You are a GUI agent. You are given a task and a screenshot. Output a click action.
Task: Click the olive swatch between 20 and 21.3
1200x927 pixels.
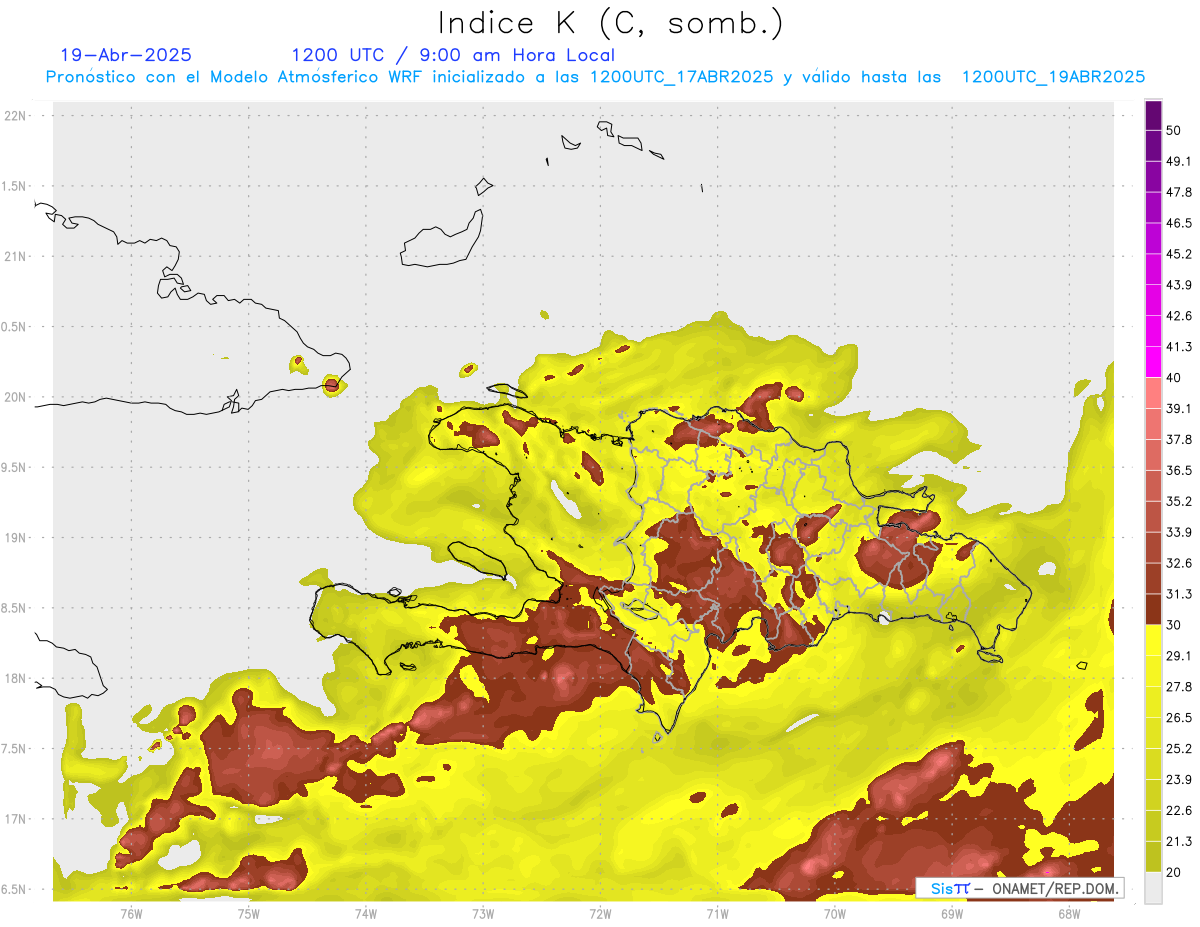tap(1153, 857)
